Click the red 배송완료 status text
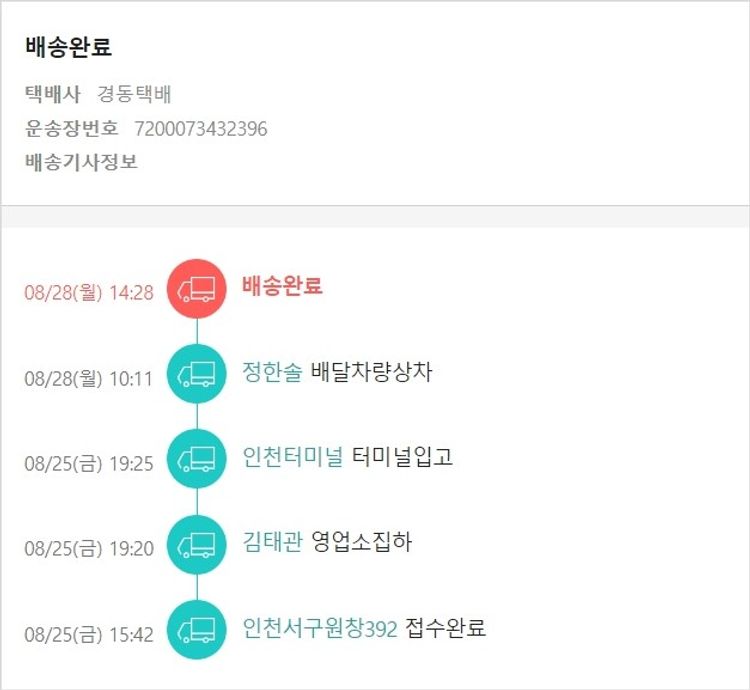 tap(282, 286)
